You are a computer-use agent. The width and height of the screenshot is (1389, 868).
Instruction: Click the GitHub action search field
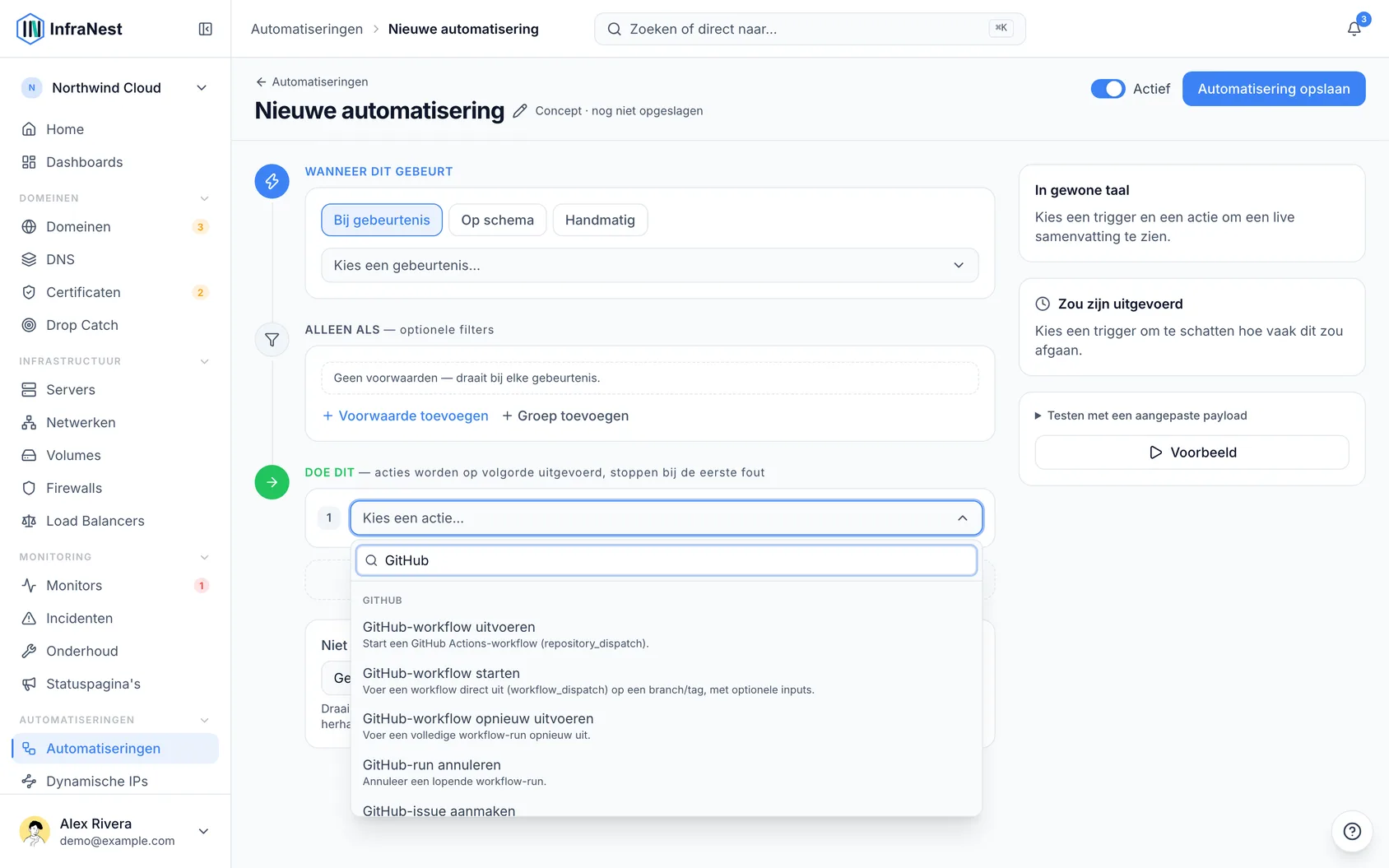(666, 560)
